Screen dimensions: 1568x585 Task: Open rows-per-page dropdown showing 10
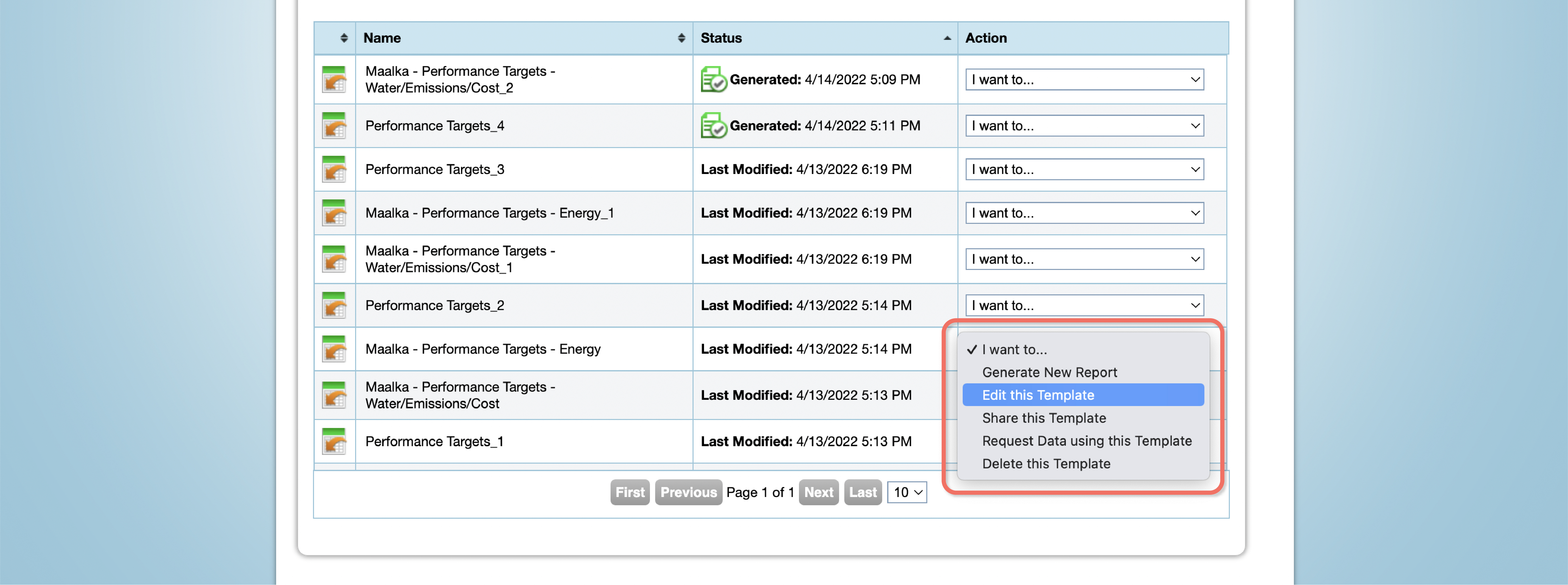[907, 493]
